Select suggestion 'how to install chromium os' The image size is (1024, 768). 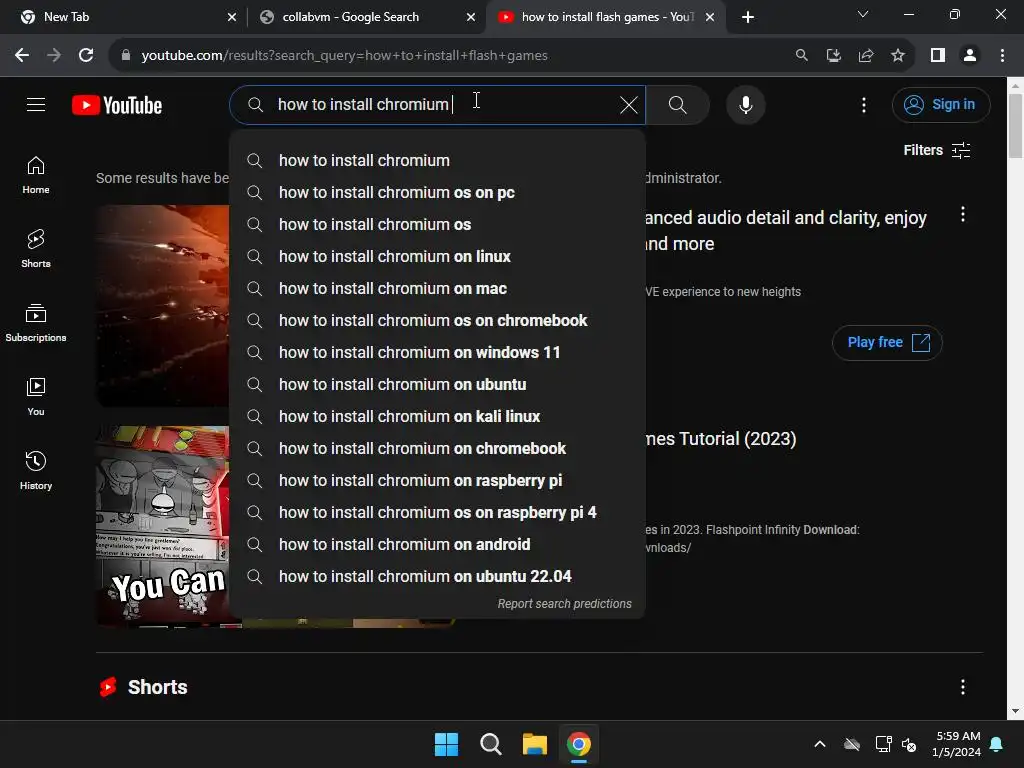(438, 224)
